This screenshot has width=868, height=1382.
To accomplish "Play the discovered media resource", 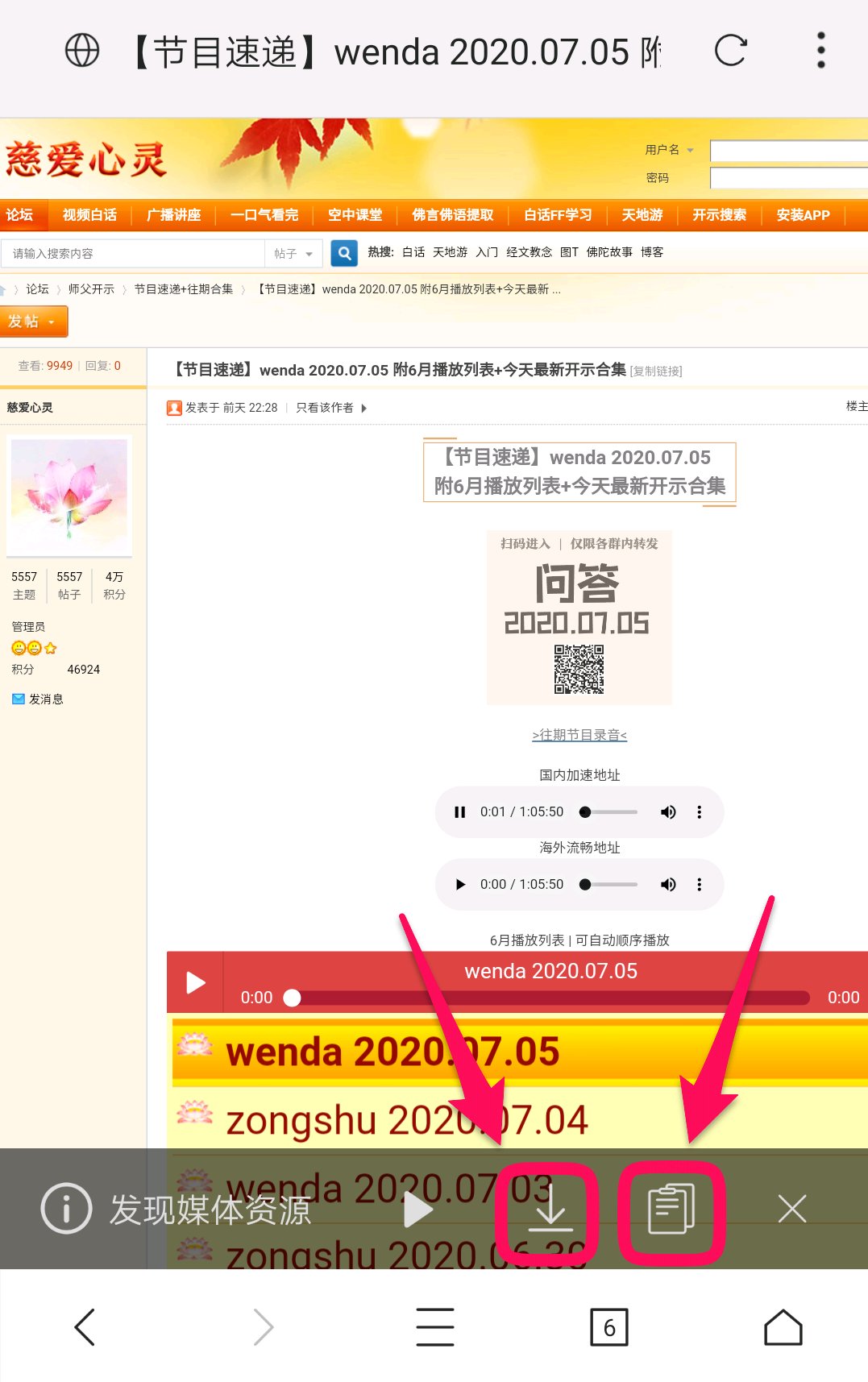I will [417, 1210].
